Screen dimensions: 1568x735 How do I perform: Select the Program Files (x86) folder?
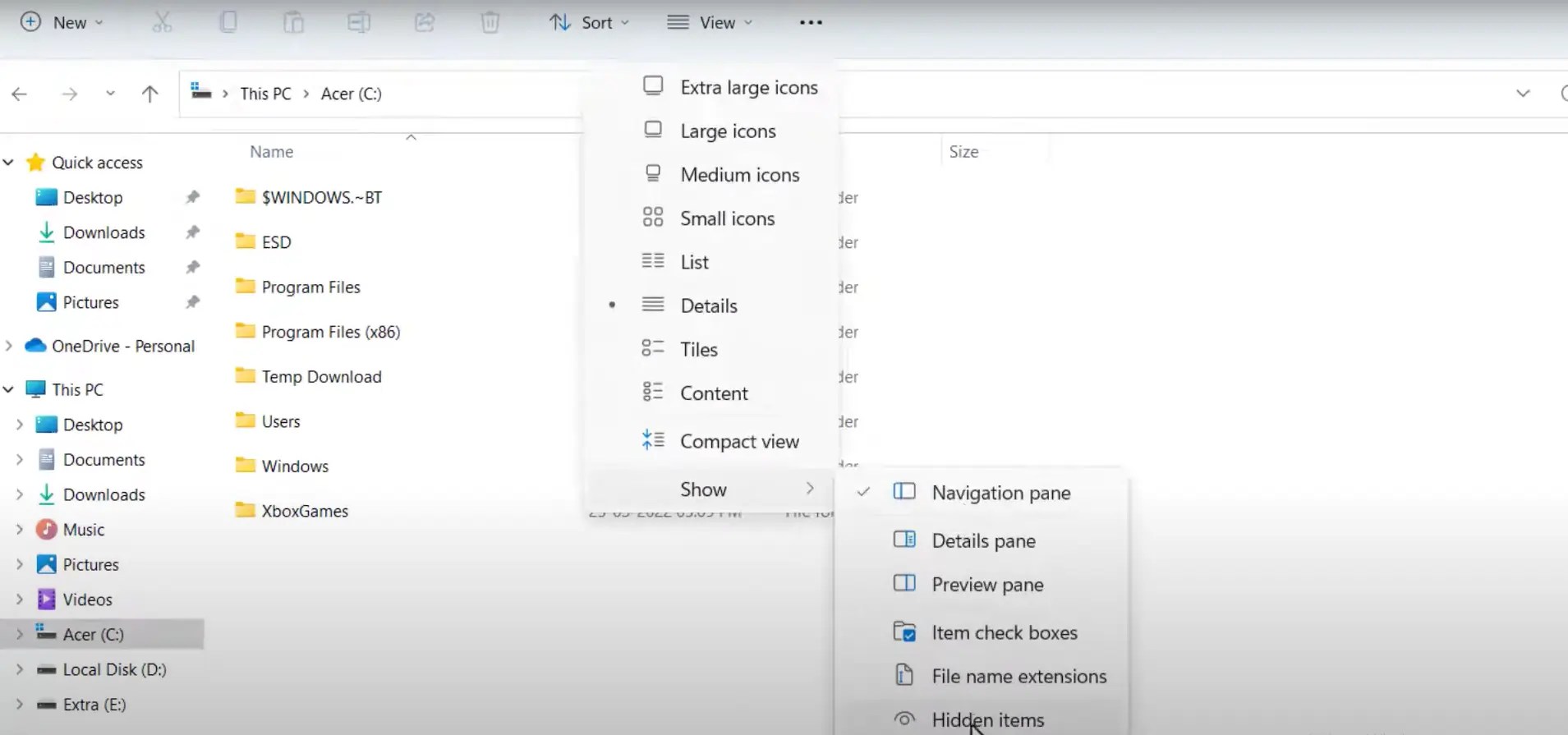[318, 332]
